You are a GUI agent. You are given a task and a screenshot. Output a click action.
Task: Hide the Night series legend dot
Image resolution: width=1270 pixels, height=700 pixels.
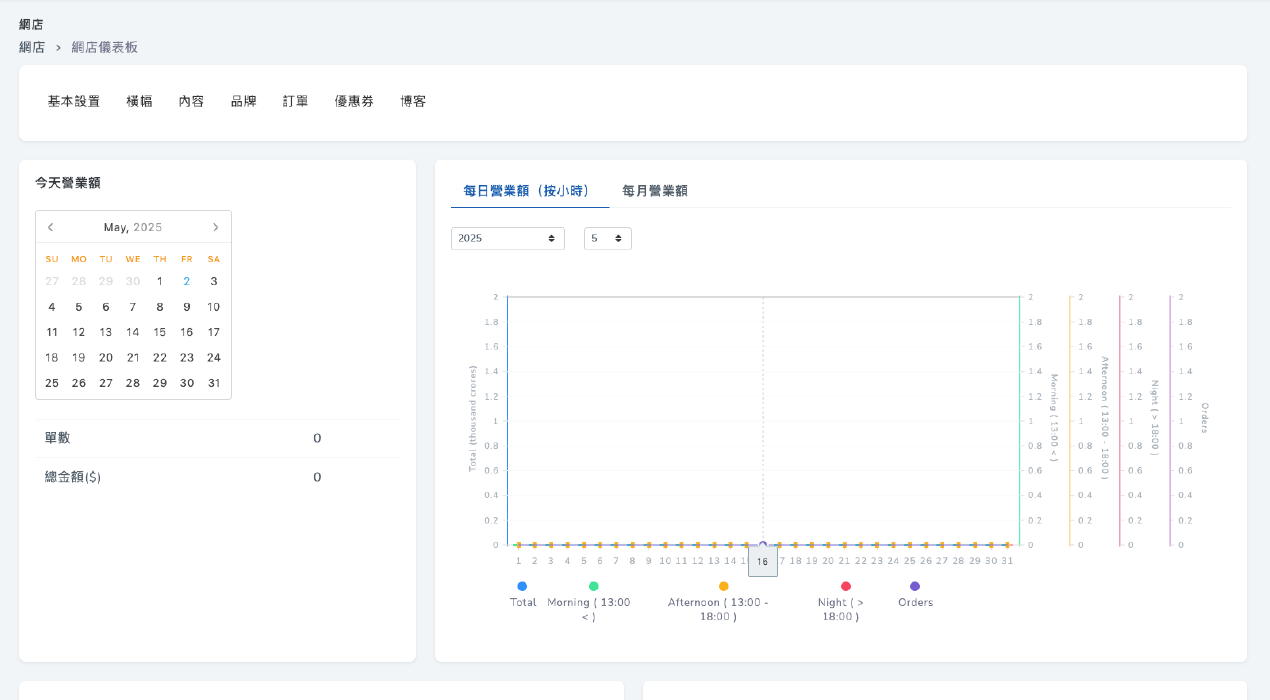(x=845, y=586)
